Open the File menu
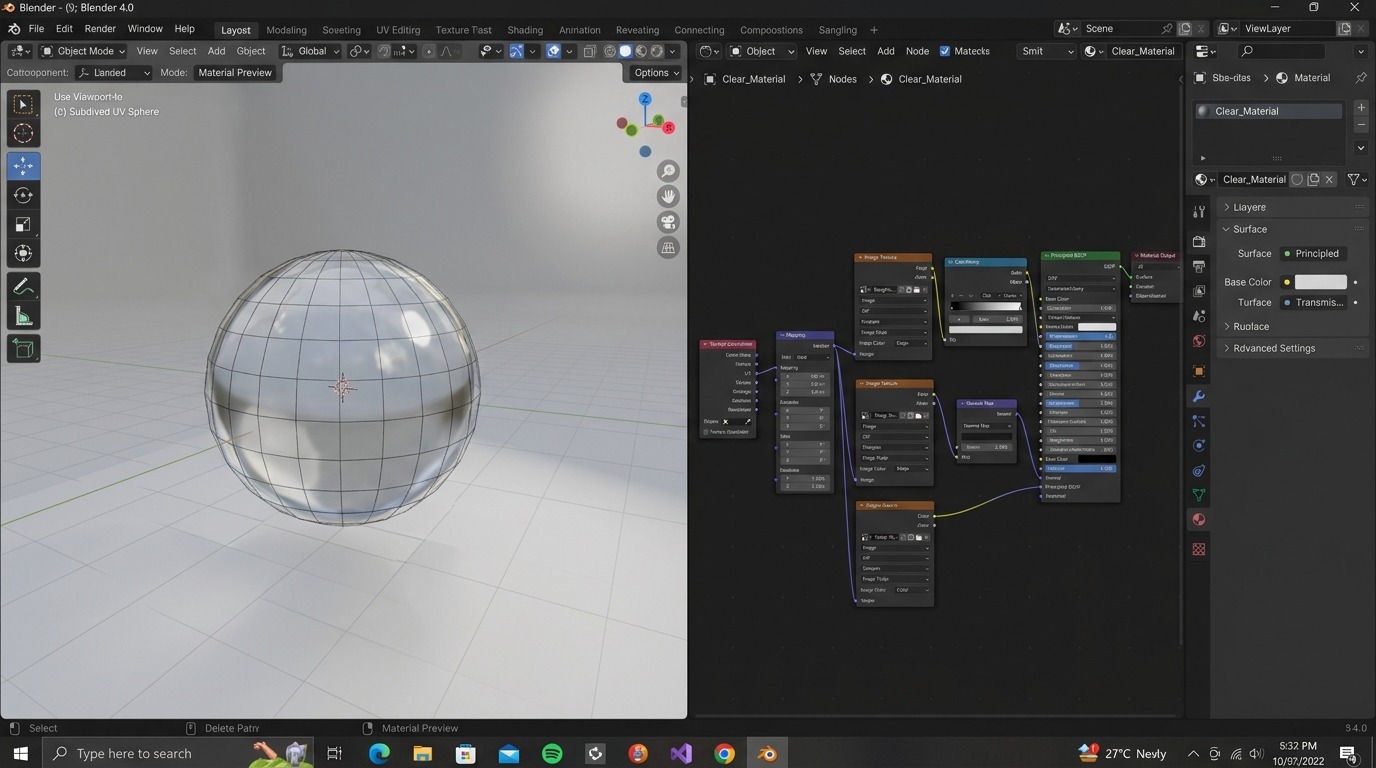Screen dimensions: 1376x768 click(36, 29)
